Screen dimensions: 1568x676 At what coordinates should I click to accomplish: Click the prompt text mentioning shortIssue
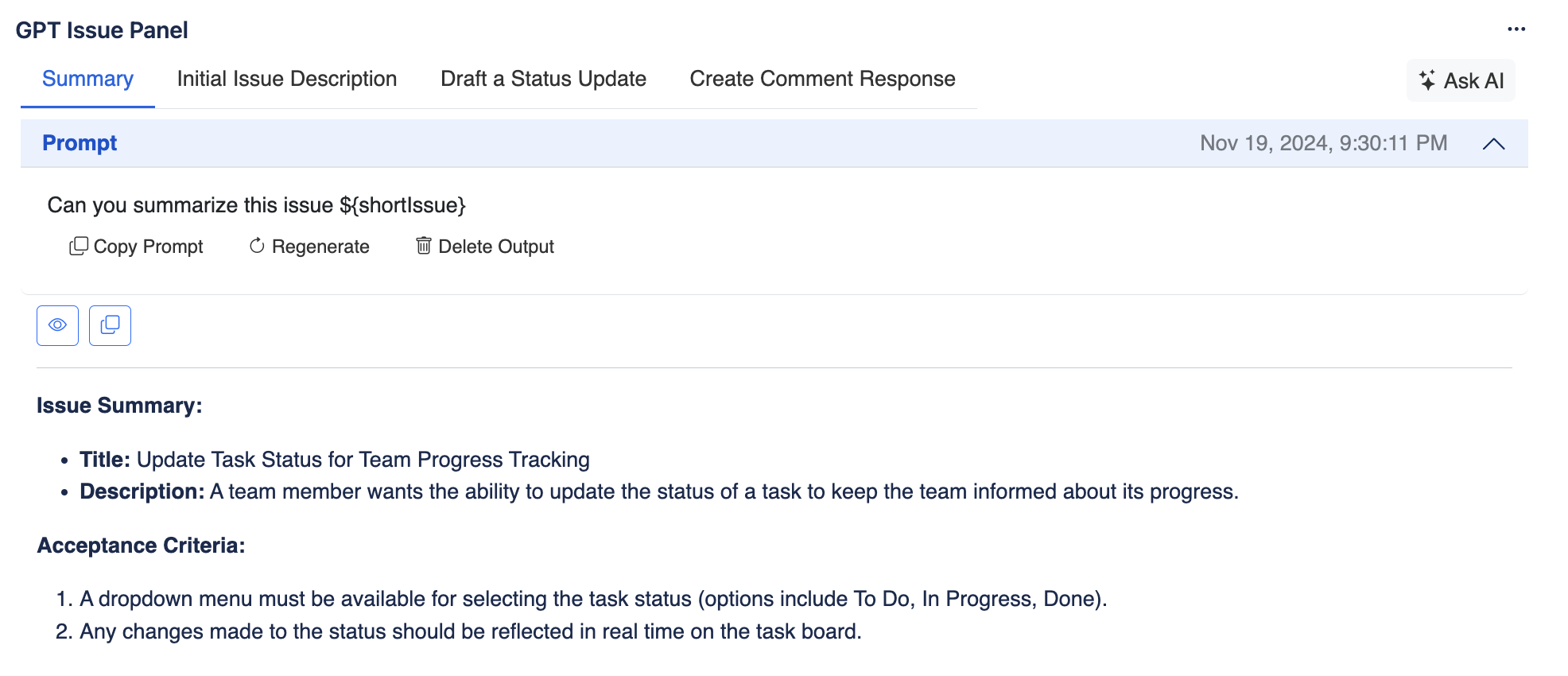256,205
